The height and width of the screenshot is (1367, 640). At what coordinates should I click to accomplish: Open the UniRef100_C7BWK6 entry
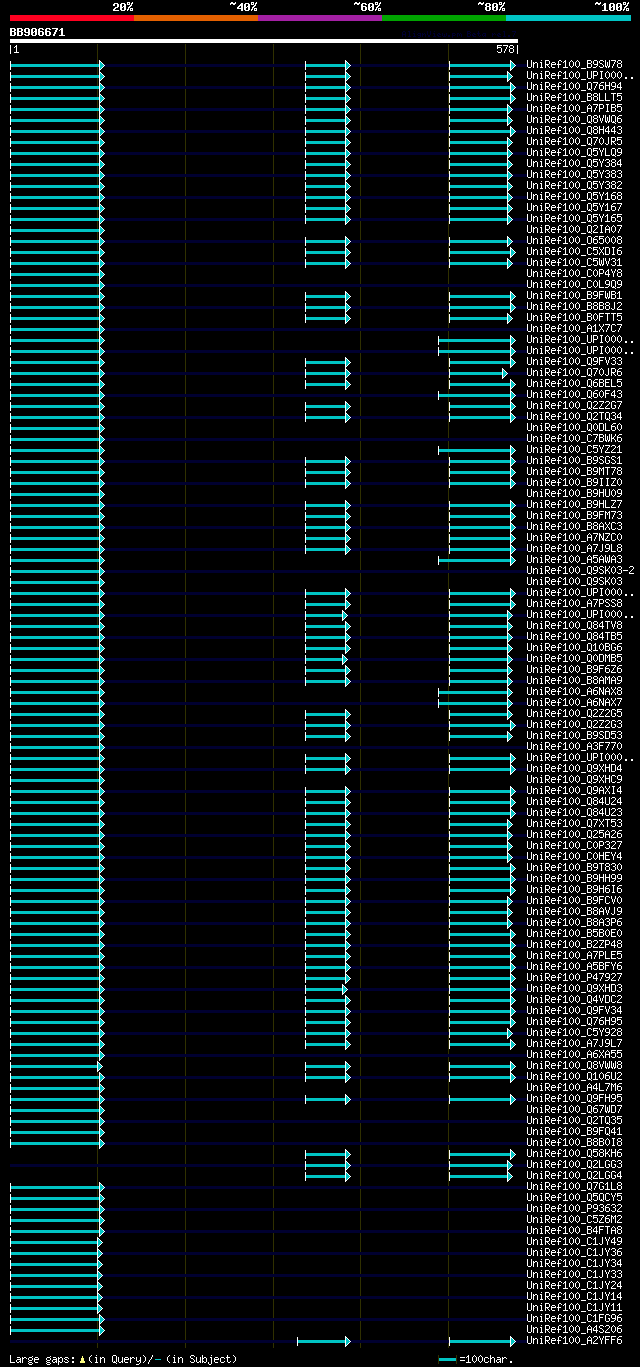pyautogui.click(x=574, y=439)
